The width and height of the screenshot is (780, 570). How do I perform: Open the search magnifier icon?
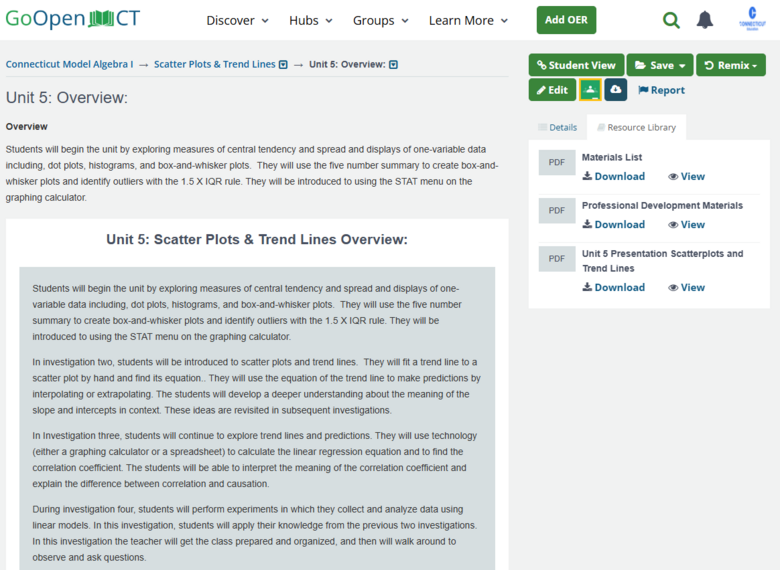click(x=671, y=20)
